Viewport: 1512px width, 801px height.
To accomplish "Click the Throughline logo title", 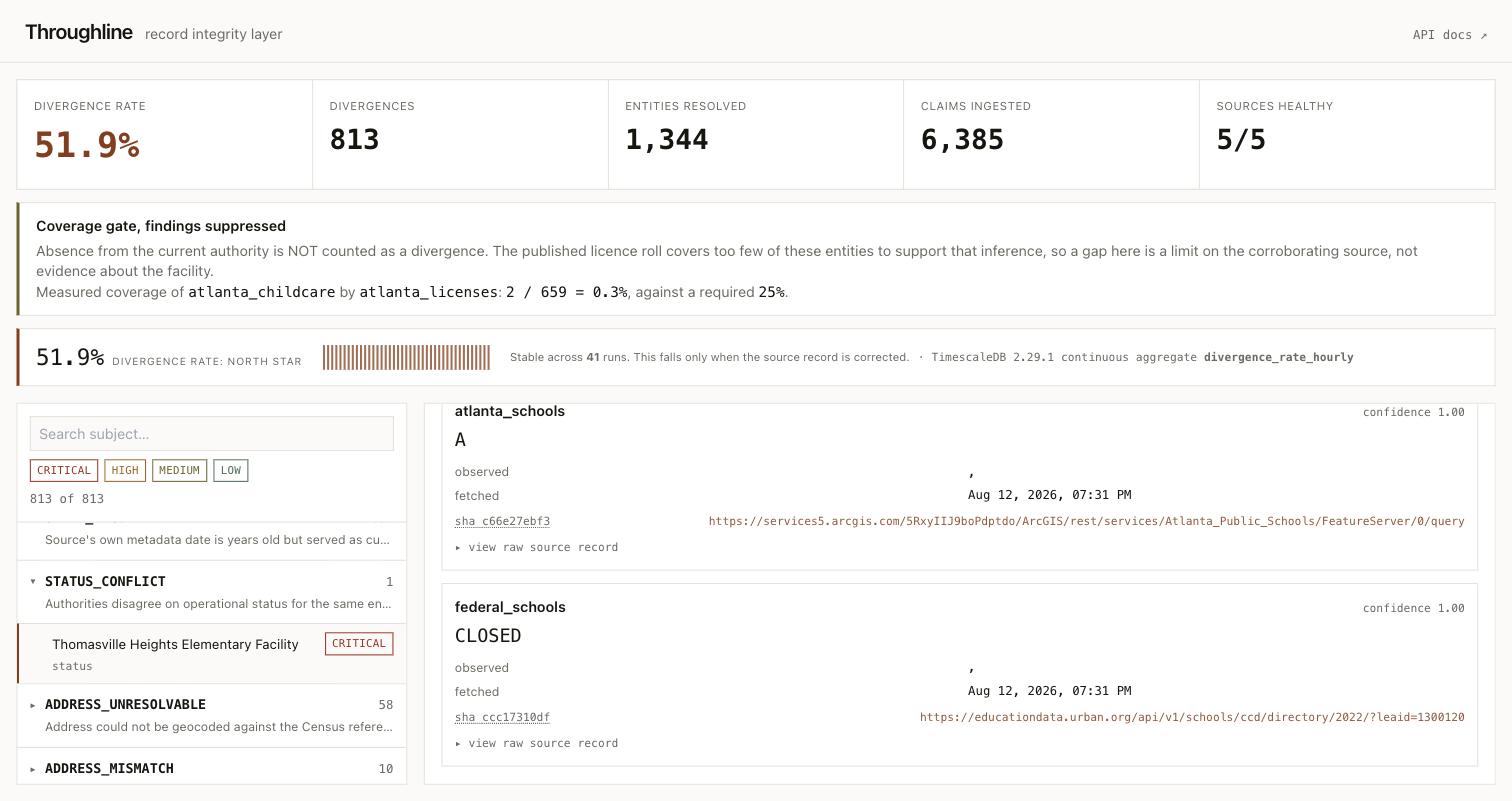I will [79, 32].
